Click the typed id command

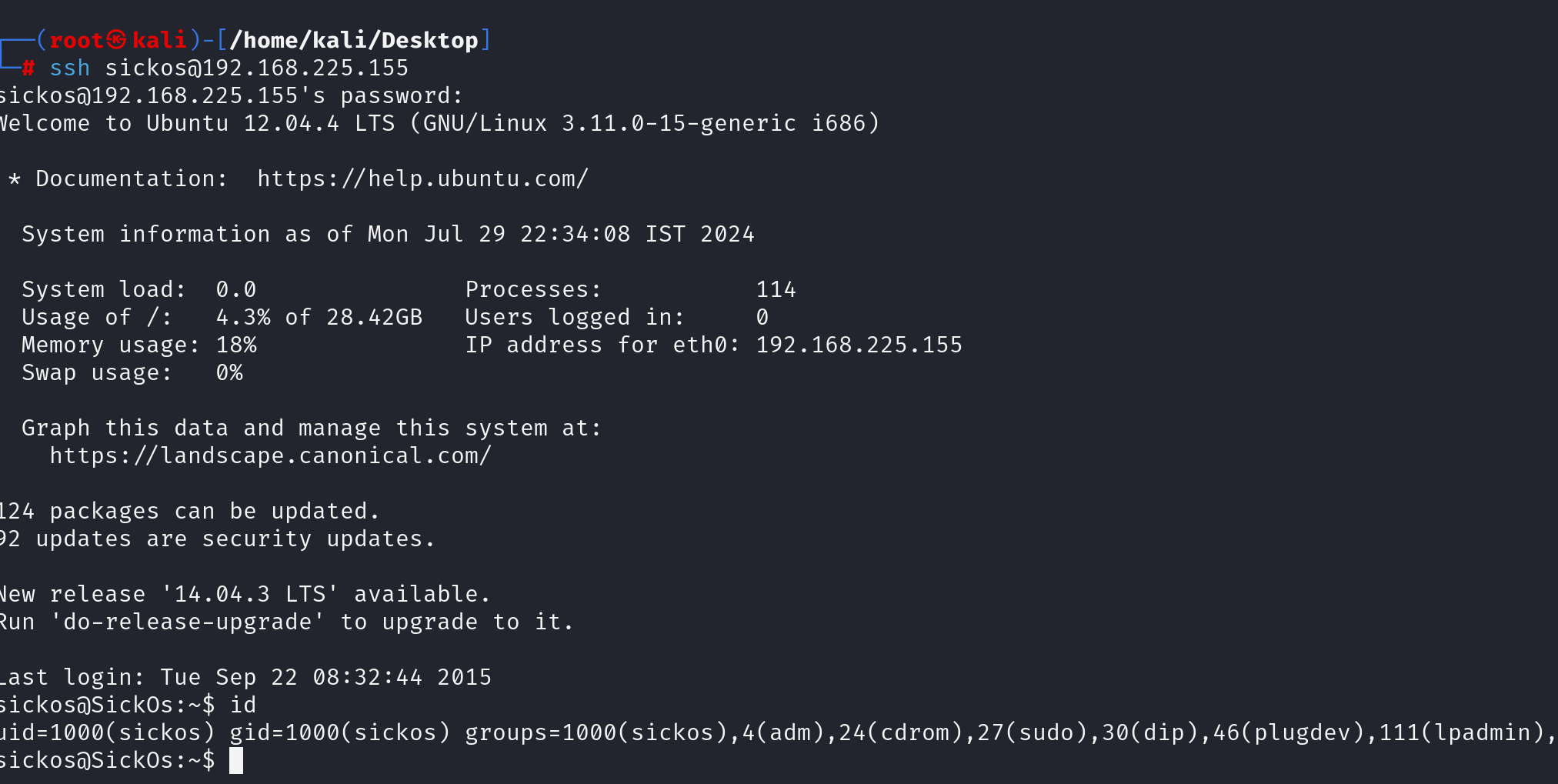tap(243, 705)
